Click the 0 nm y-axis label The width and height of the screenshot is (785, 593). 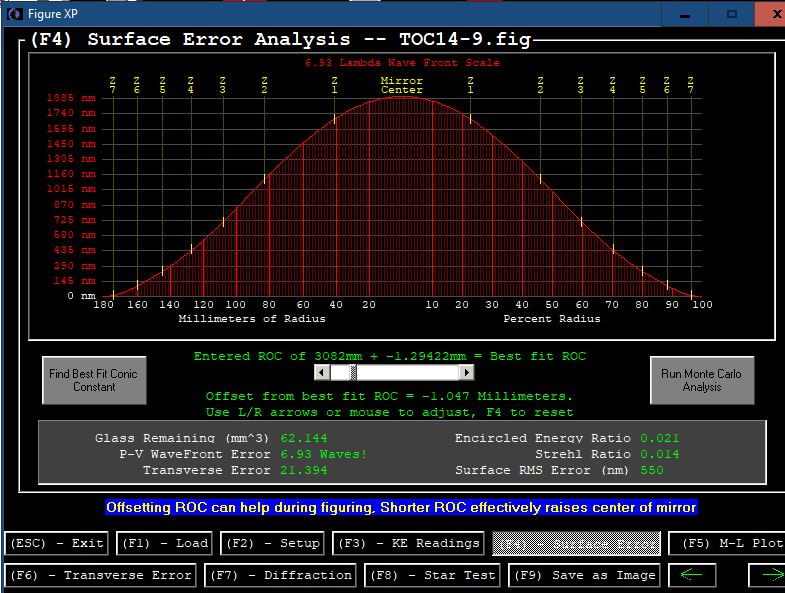point(82,295)
